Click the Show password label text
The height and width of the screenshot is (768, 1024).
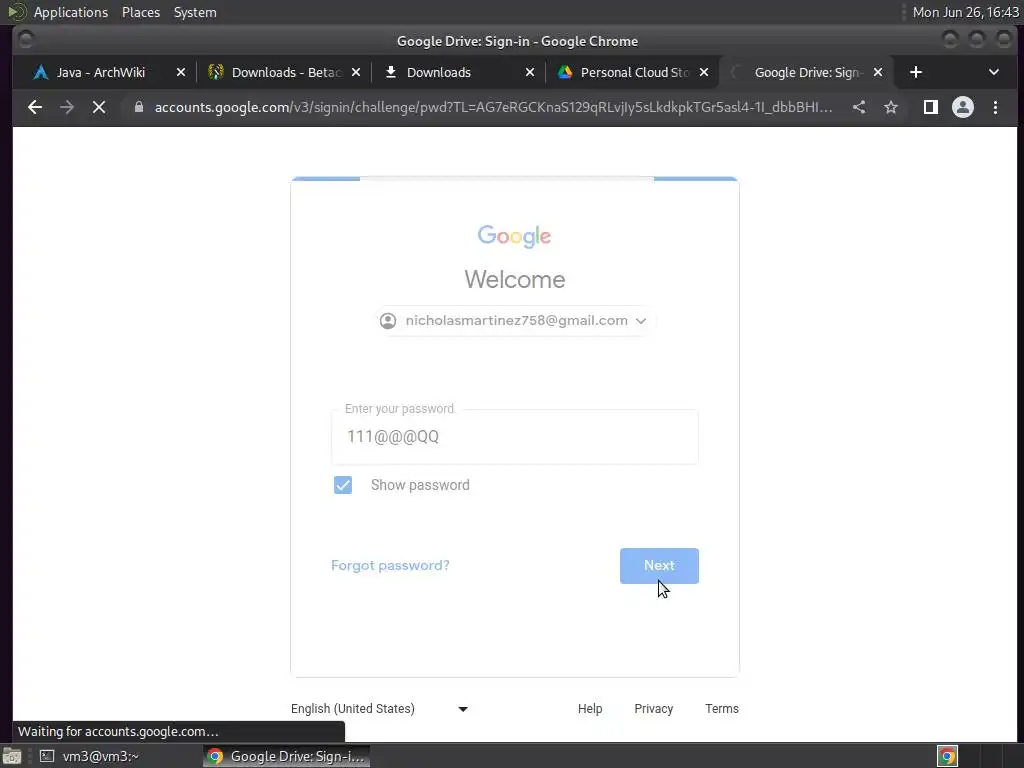click(420, 485)
